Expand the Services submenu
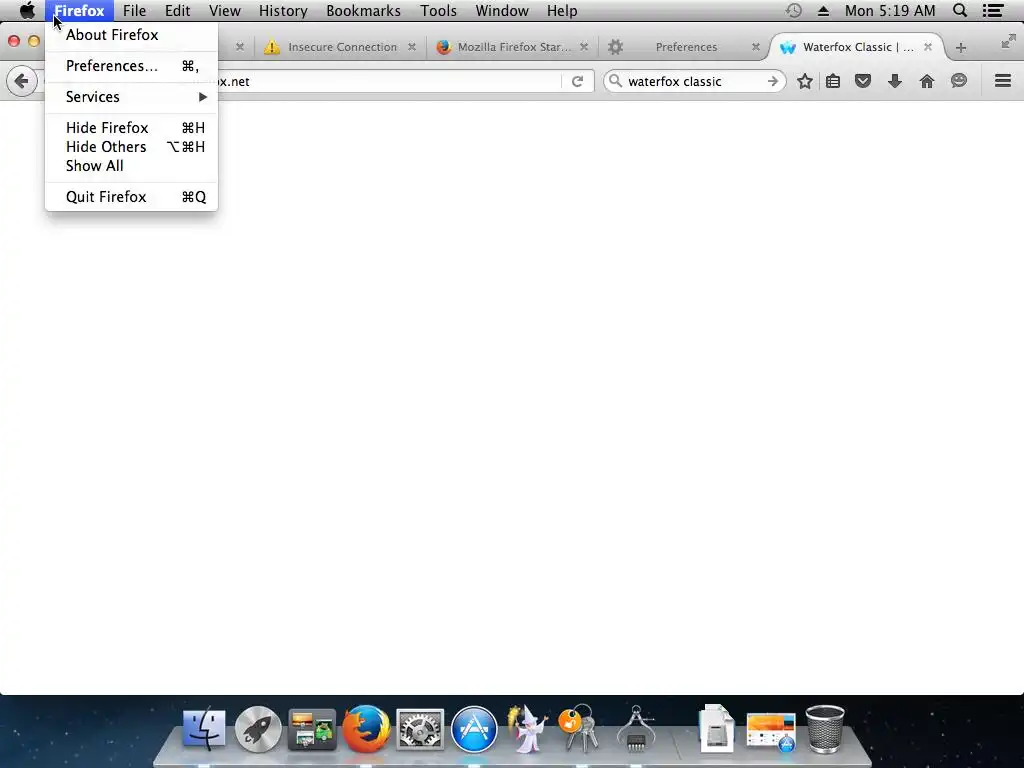The width and height of the screenshot is (1024, 768). pyautogui.click(x=131, y=97)
